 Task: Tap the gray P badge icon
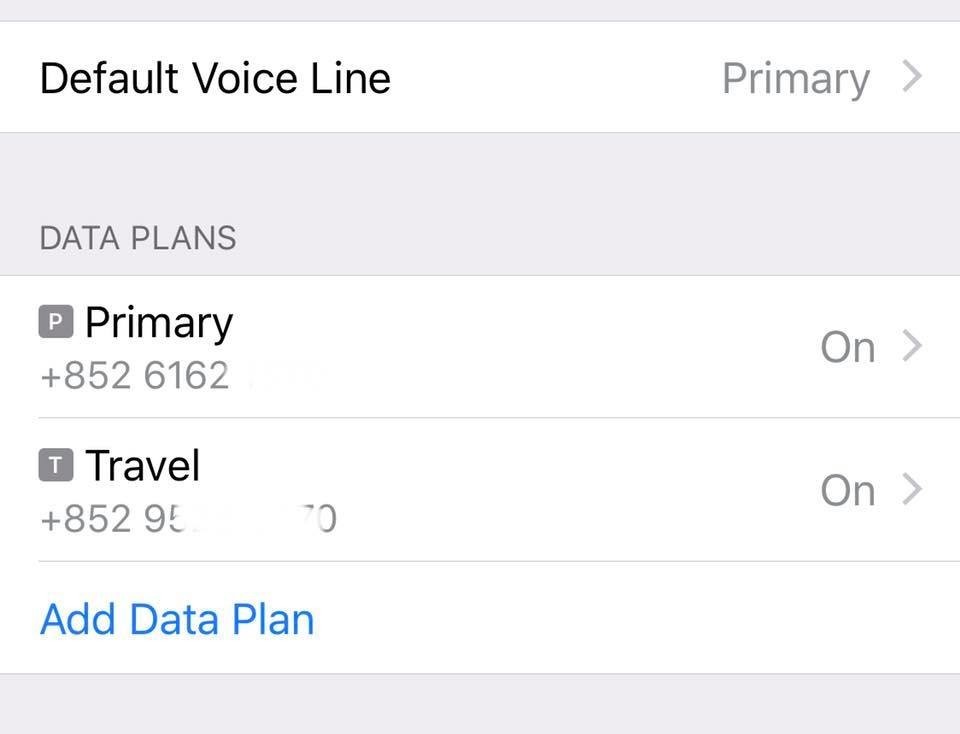point(56,321)
